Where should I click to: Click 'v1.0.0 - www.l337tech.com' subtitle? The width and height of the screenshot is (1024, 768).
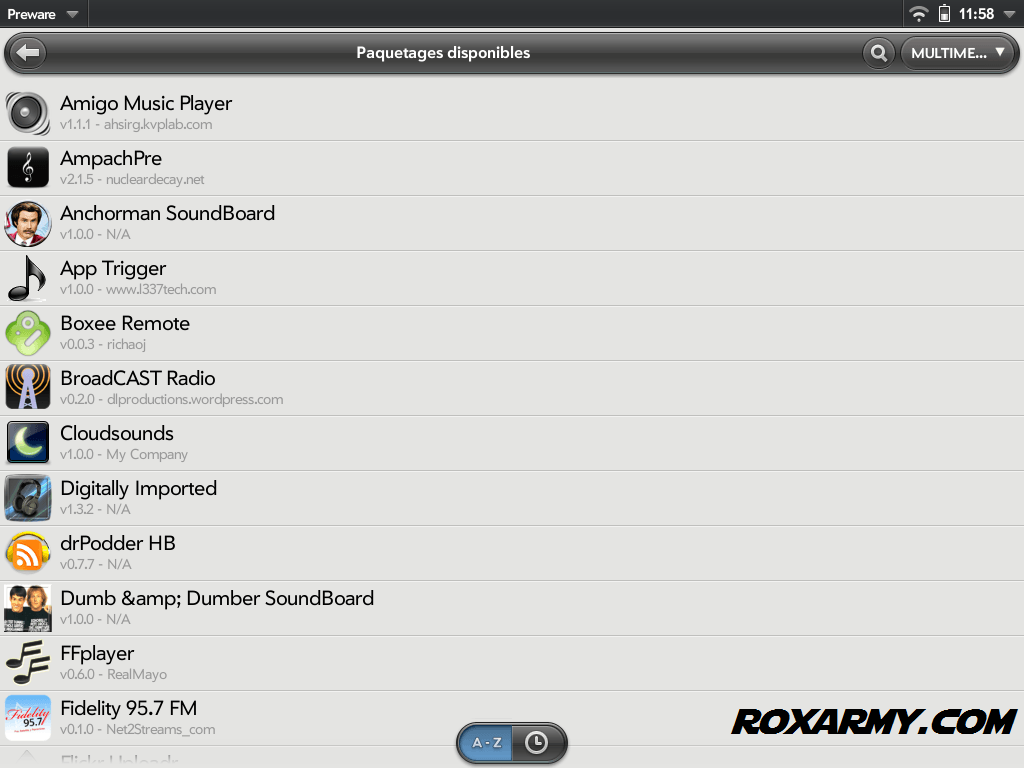[138, 289]
